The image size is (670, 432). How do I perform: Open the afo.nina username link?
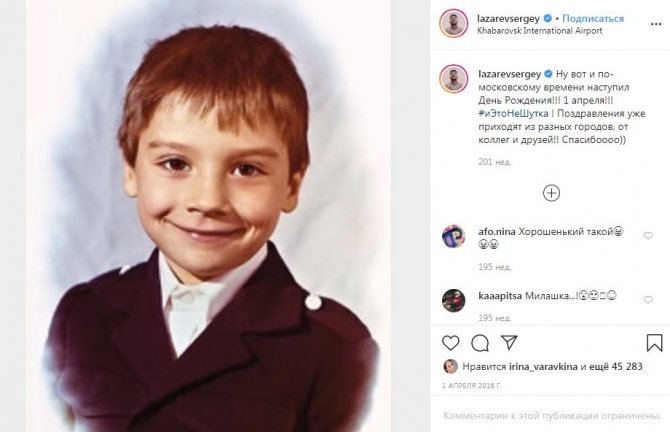click(x=495, y=230)
